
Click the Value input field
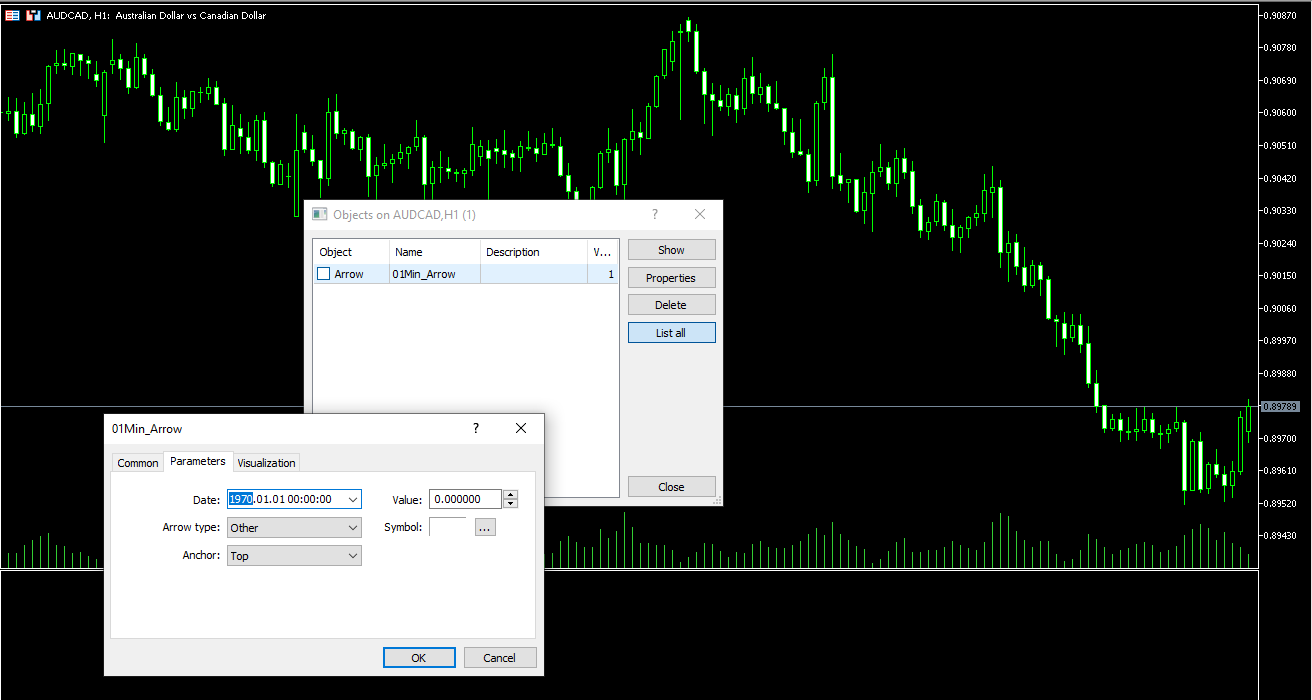coord(466,499)
